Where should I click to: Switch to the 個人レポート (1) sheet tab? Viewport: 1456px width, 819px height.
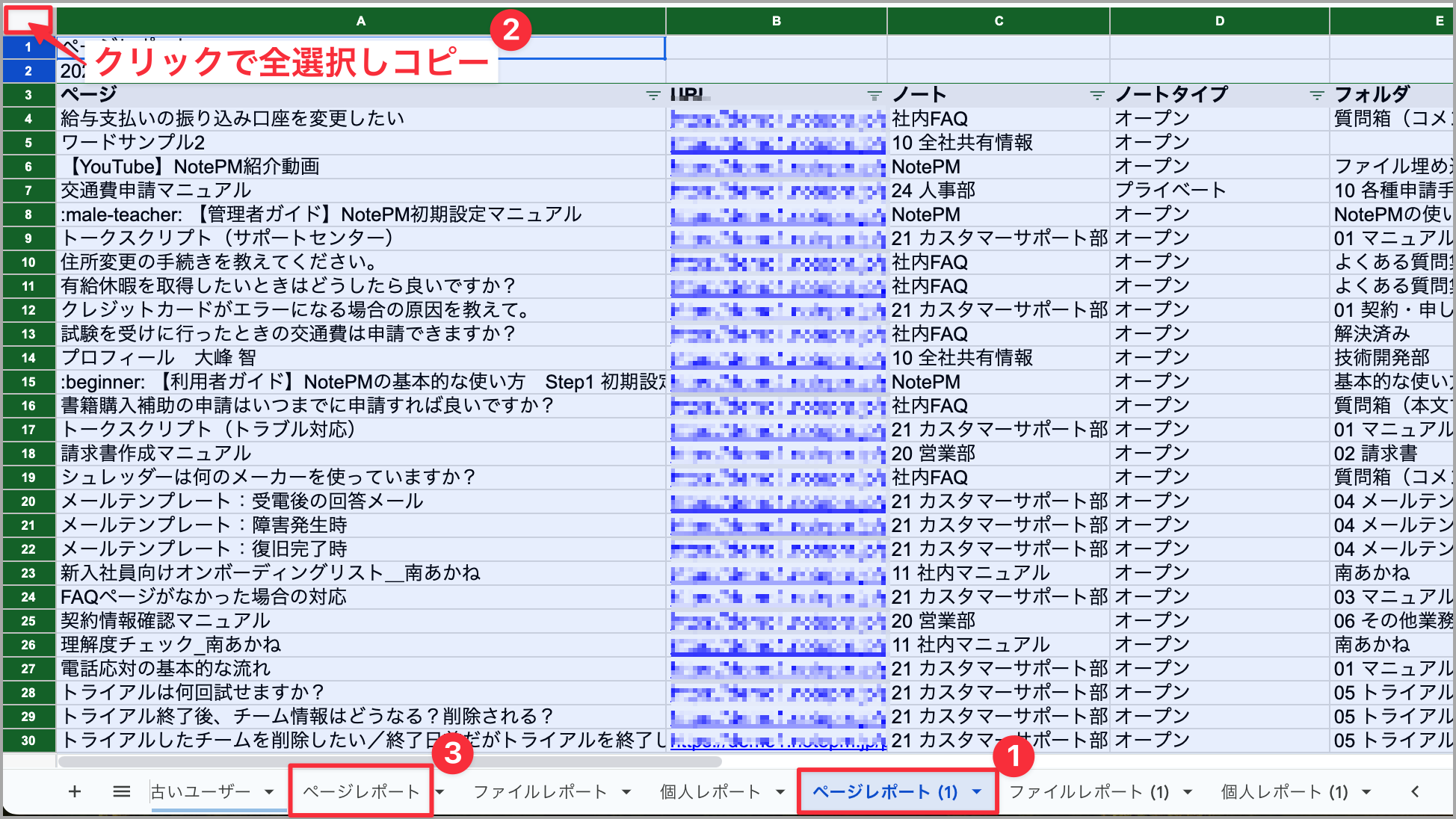(1284, 792)
